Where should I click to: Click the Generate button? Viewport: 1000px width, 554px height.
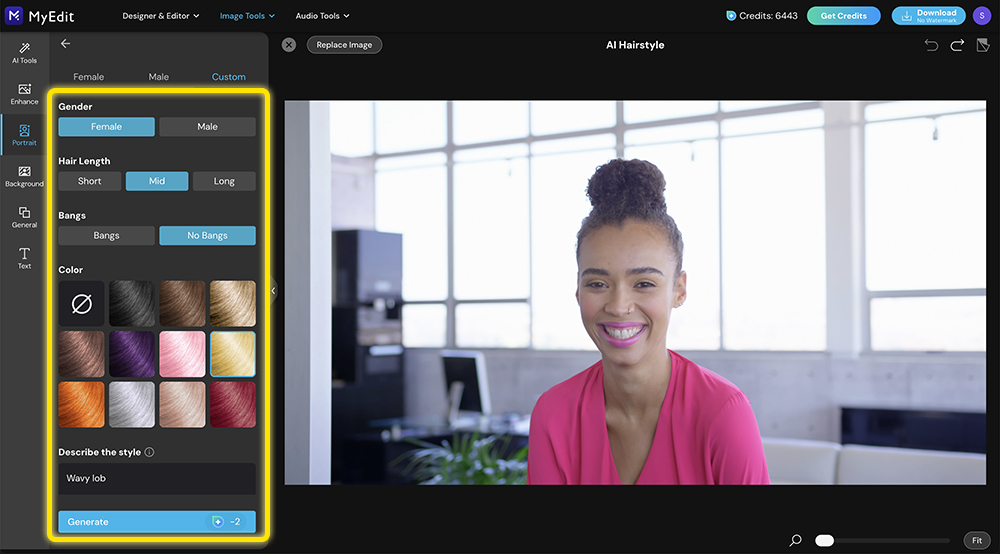157,521
